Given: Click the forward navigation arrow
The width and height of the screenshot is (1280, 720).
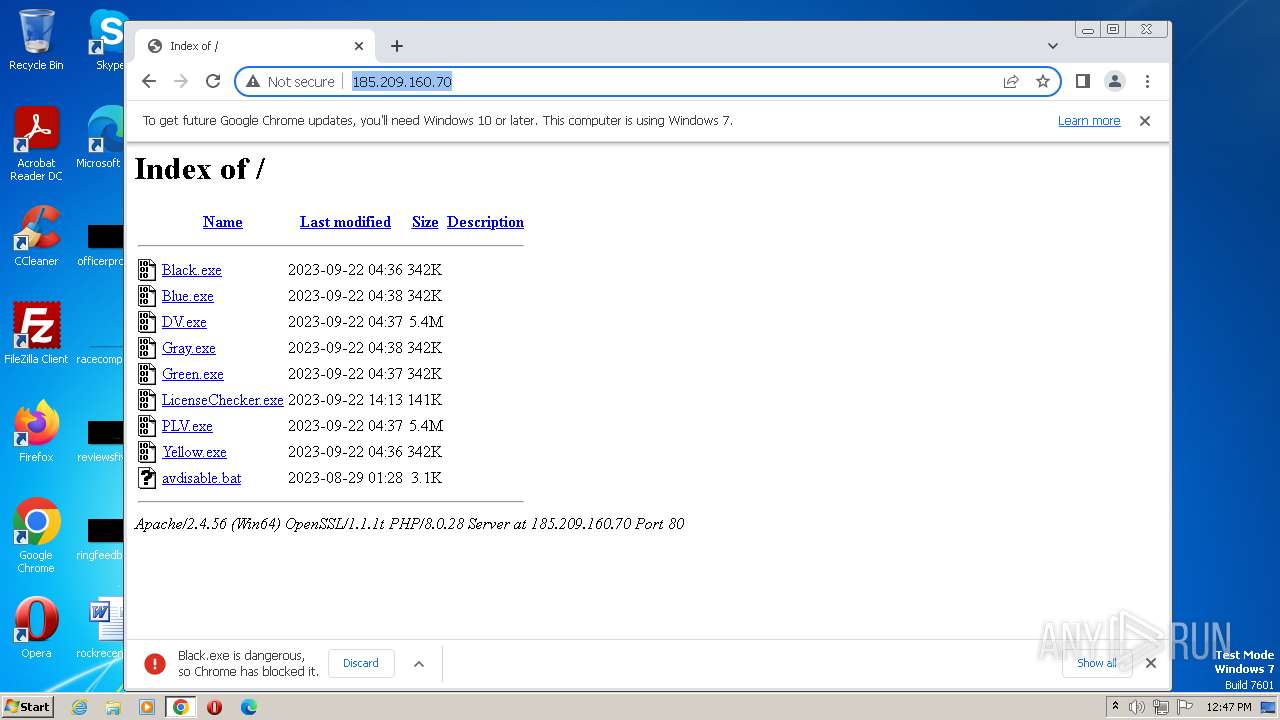Looking at the screenshot, I should 181,81.
